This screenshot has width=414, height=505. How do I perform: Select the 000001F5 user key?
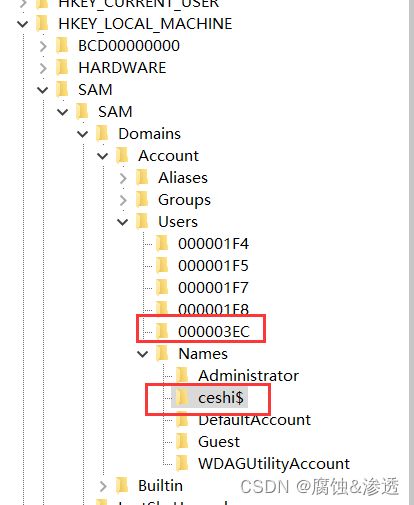[213, 266]
